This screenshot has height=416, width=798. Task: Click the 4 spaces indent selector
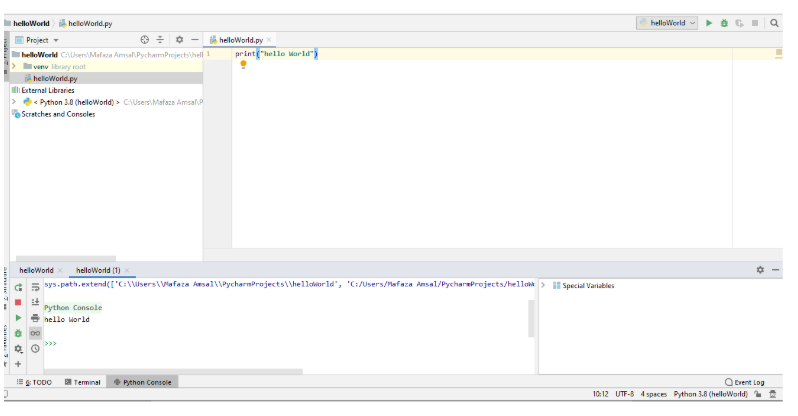click(653, 394)
